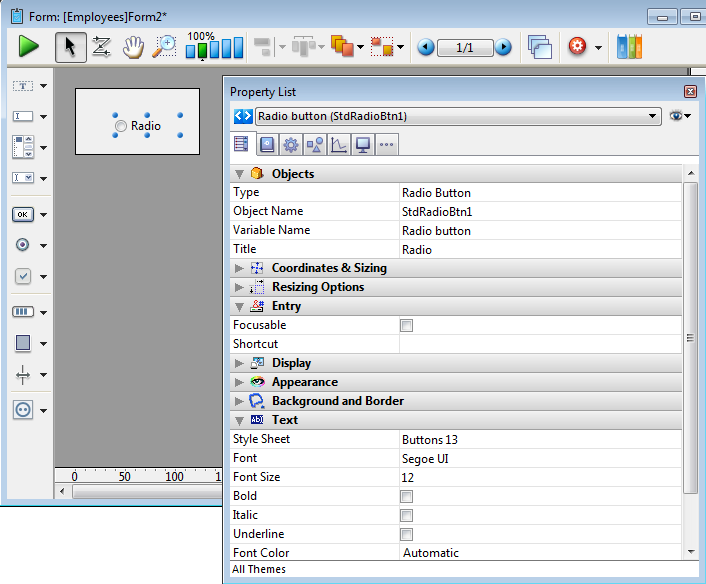Tick the Italic checkbox
Screen dimensions: 706x584
click(407, 516)
